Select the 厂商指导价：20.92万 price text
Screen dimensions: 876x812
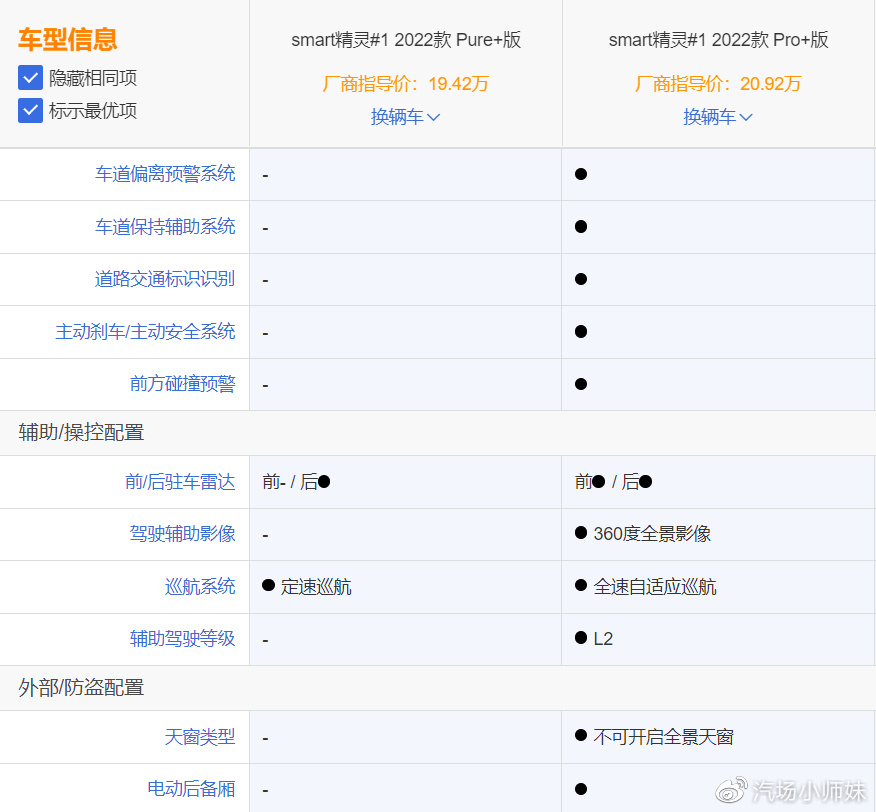pyautogui.click(x=718, y=84)
